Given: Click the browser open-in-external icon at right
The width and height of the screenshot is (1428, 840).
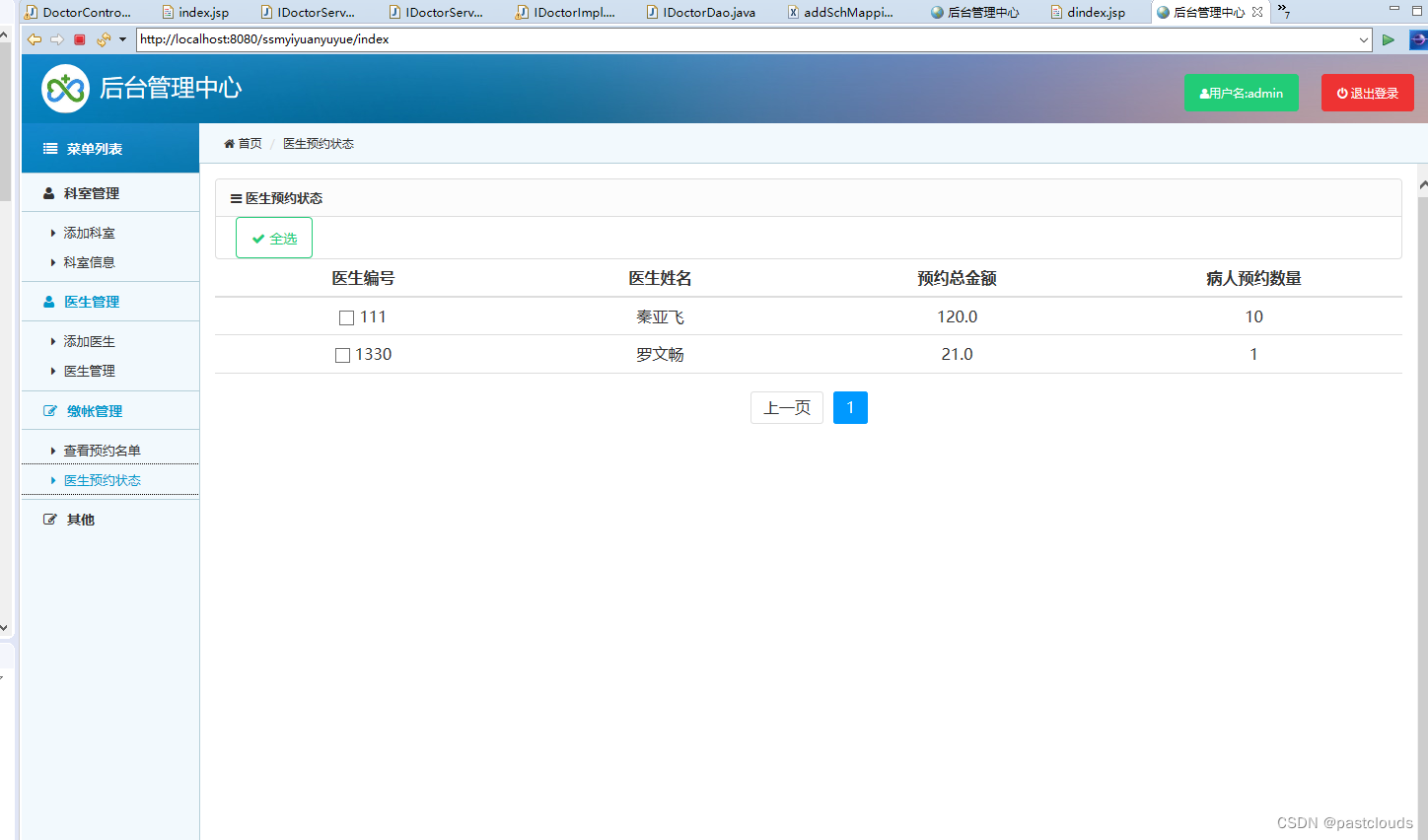Looking at the screenshot, I should click(1418, 39).
